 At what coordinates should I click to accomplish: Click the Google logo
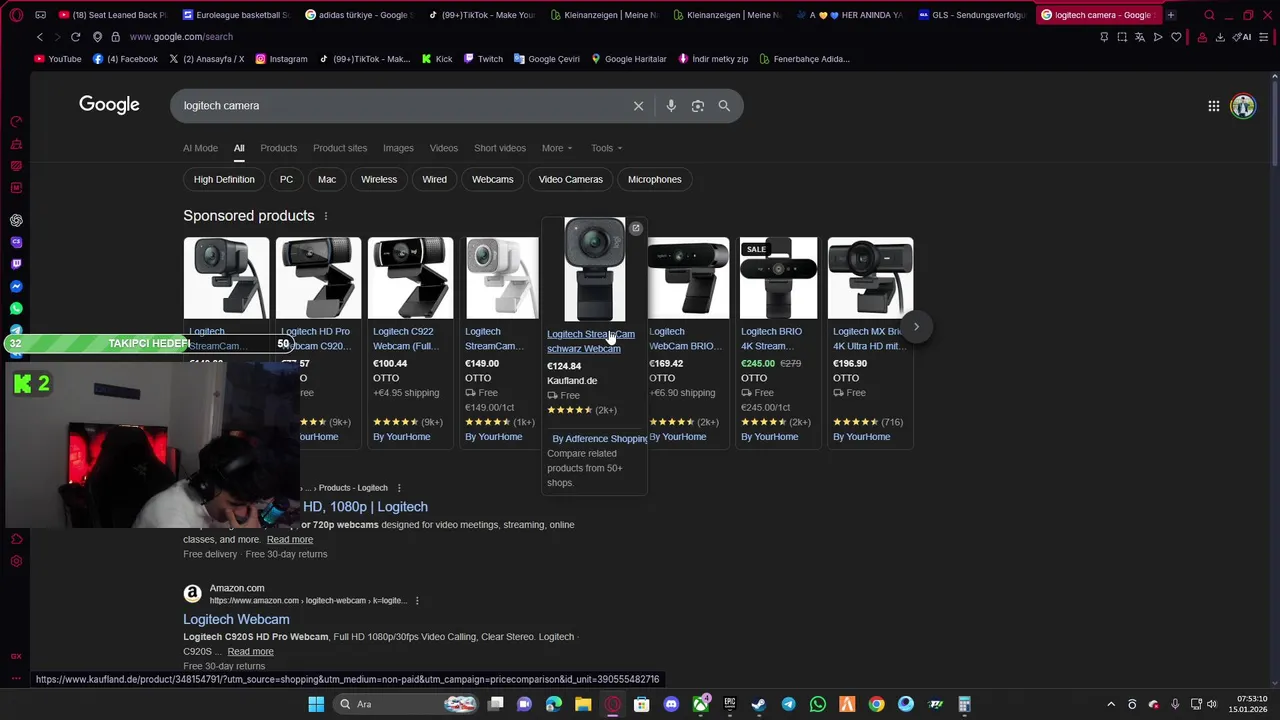(x=109, y=105)
